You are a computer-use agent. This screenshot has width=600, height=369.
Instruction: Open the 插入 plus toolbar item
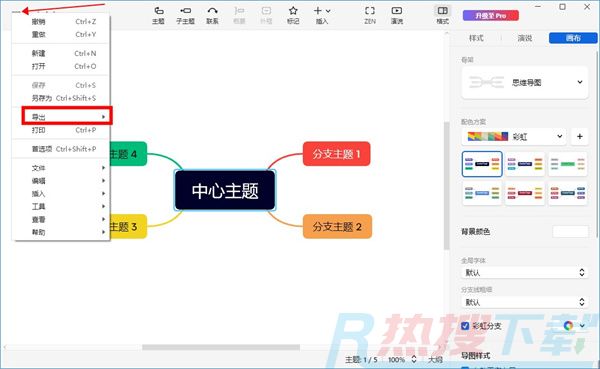[x=322, y=15]
